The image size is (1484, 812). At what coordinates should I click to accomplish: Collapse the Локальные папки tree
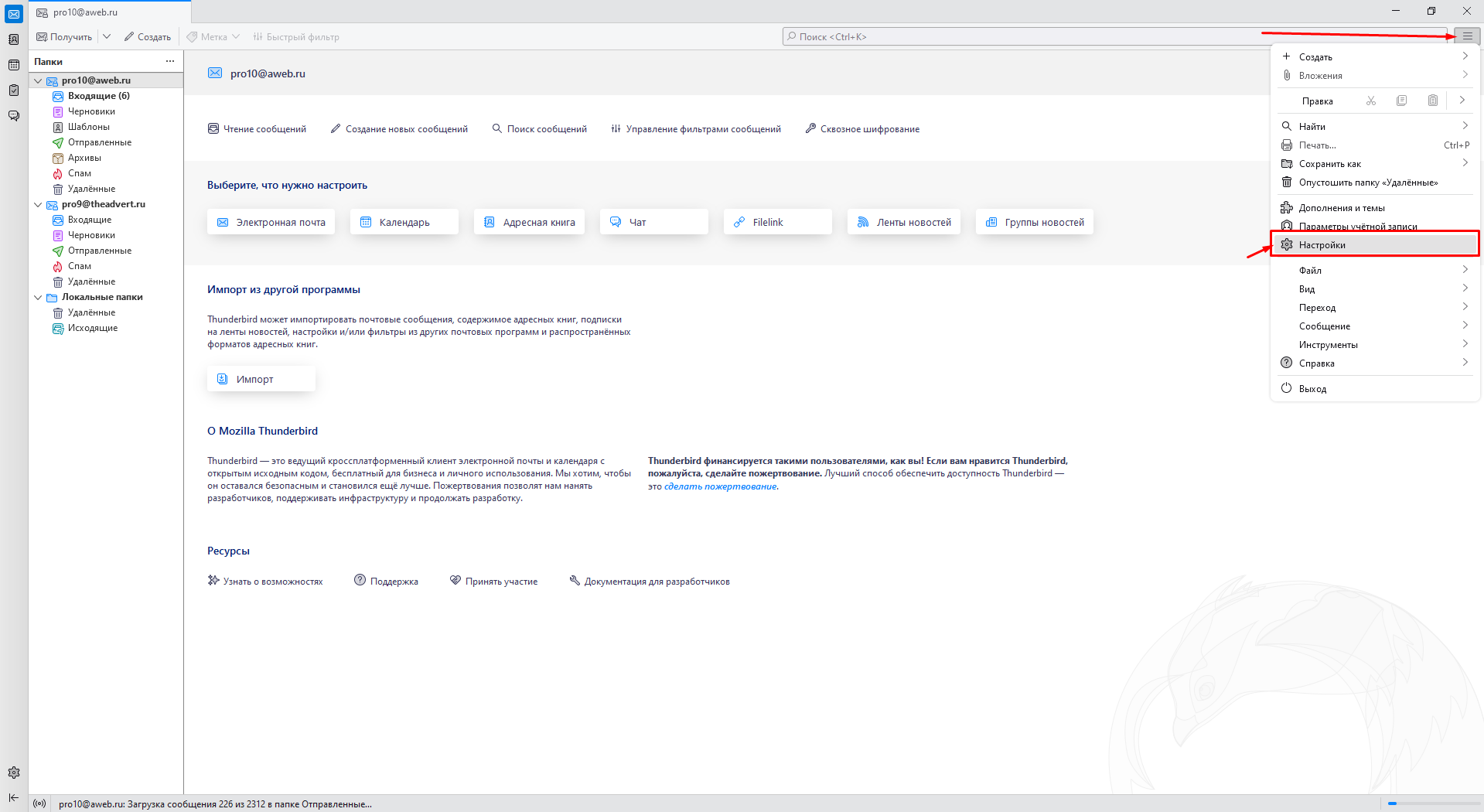[38, 297]
